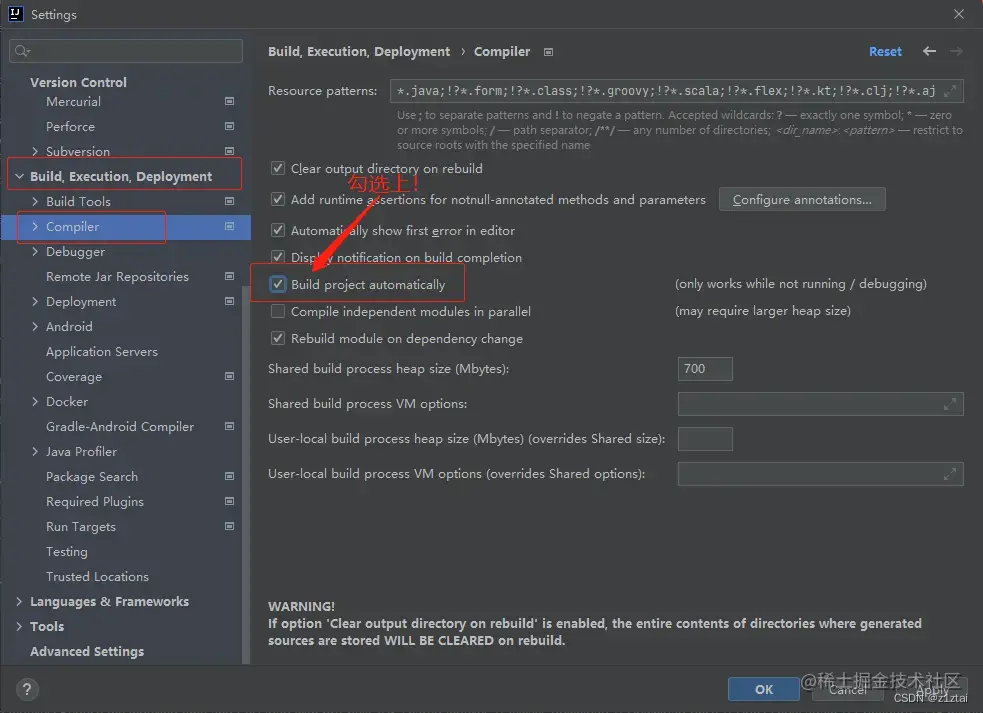Confirm with the OK button
The height and width of the screenshot is (713, 983).
(x=764, y=689)
